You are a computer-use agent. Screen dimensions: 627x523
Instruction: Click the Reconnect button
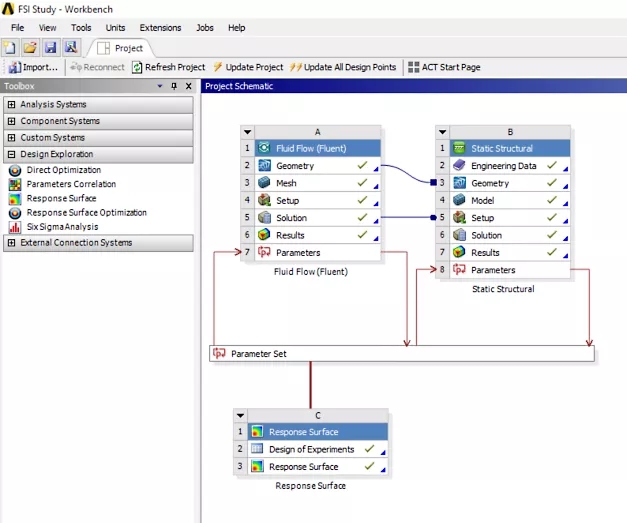coord(97,67)
